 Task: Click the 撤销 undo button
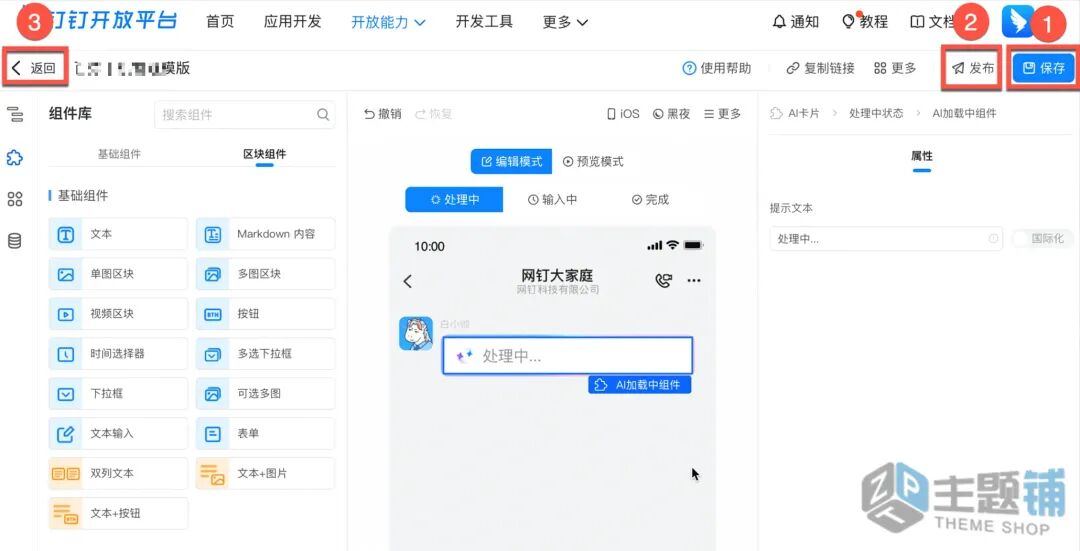(382, 114)
